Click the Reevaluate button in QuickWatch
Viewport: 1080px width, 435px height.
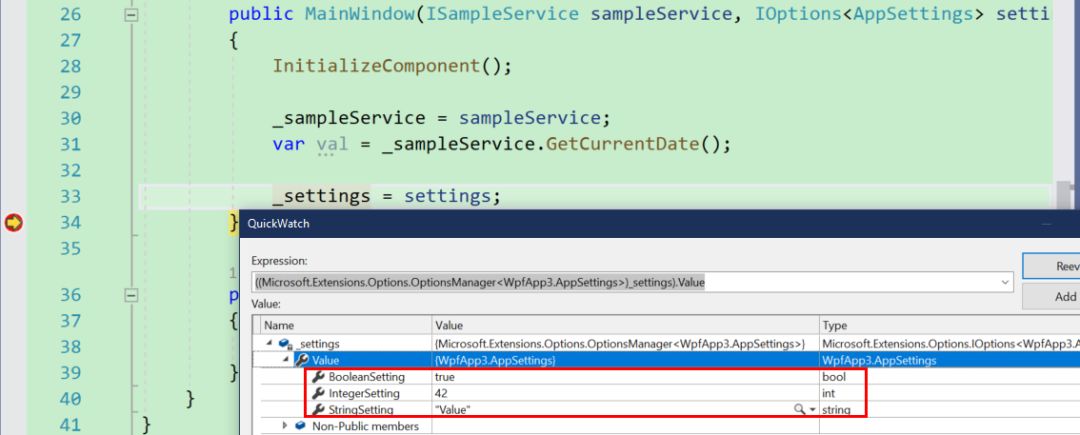click(1051, 266)
